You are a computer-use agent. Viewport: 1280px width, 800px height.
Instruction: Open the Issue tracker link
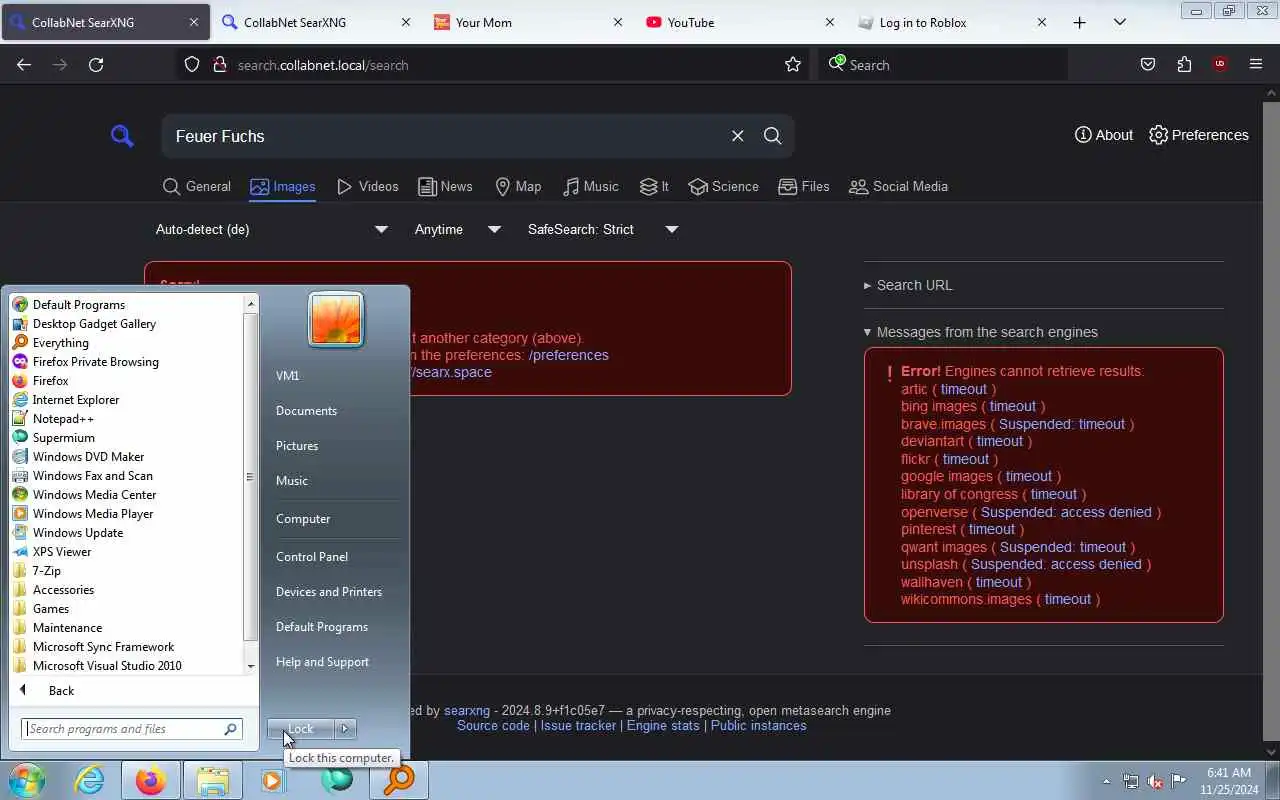click(x=578, y=726)
